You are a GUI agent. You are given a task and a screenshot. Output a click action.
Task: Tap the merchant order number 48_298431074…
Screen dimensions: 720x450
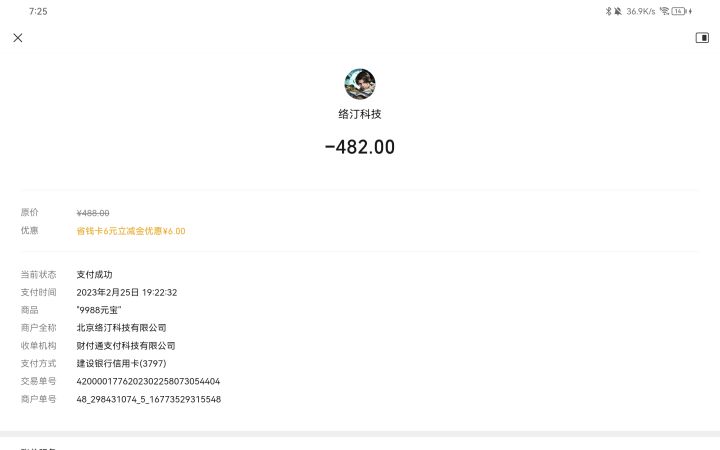coord(148,399)
